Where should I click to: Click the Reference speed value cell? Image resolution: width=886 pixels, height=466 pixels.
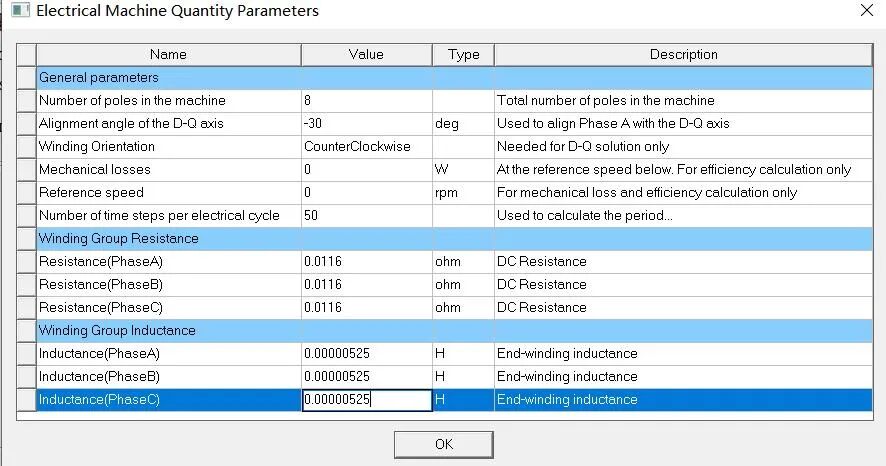367,193
